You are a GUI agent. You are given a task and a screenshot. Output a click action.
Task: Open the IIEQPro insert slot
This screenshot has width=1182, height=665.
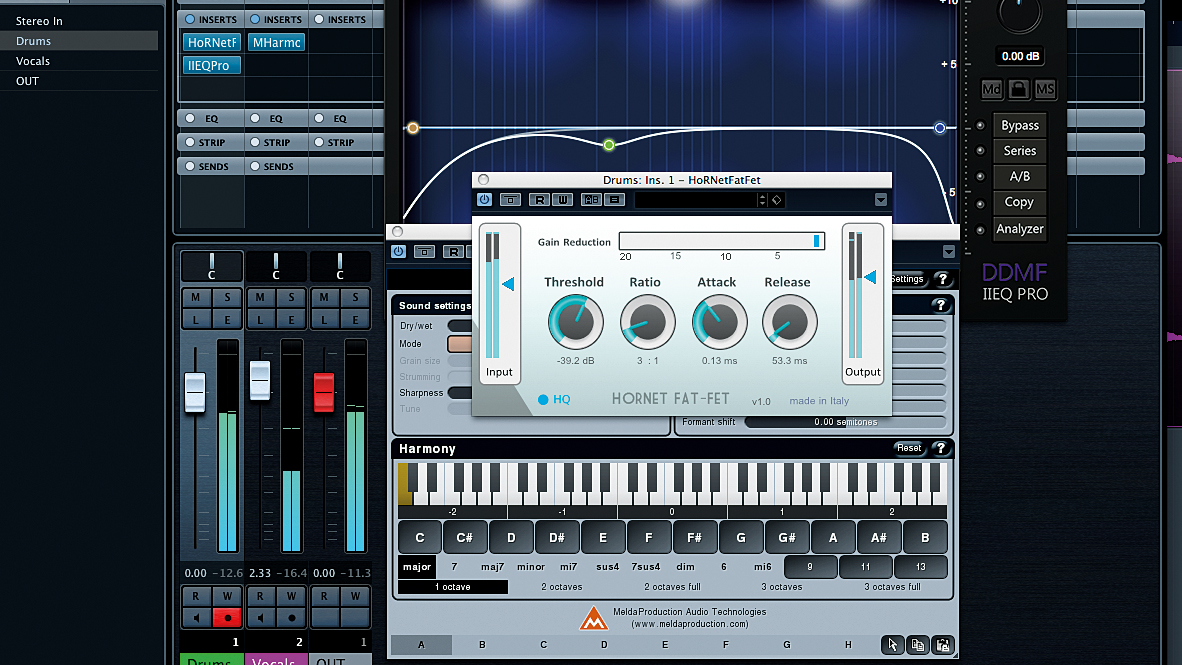(x=212, y=66)
